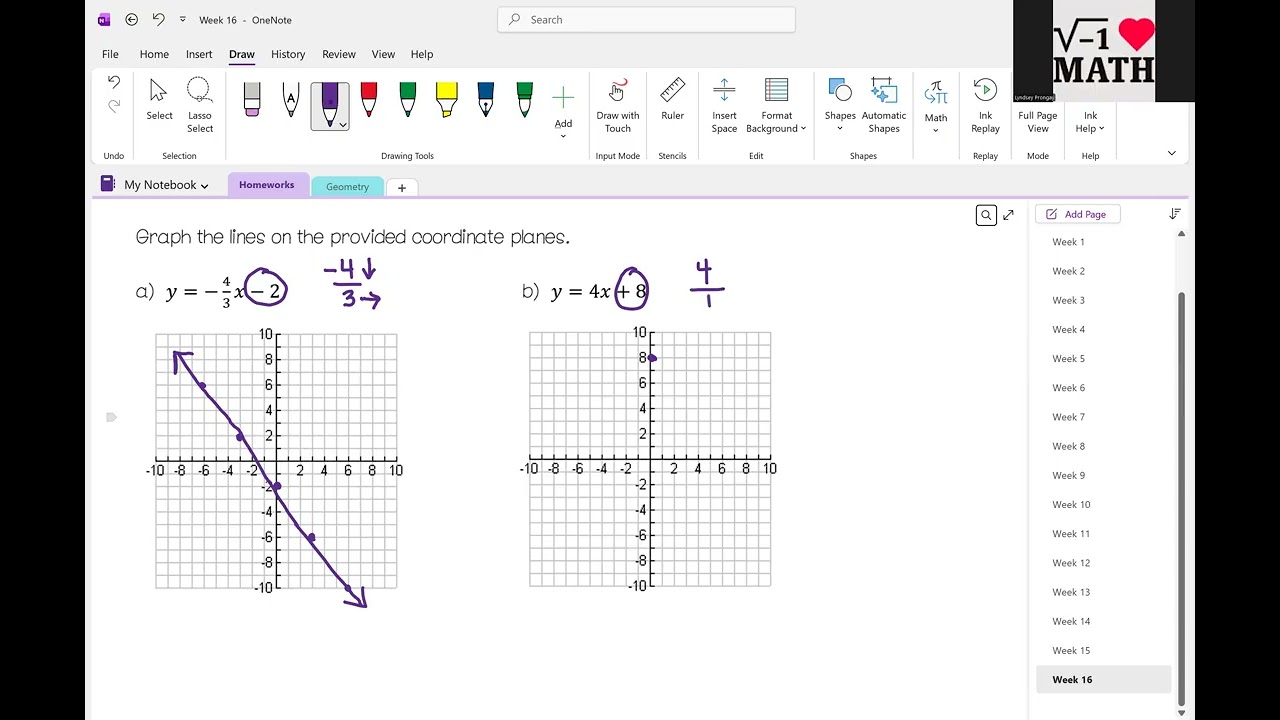The height and width of the screenshot is (720, 1280).
Task: Toggle Draw with Touch mode
Action: tap(618, 105)
